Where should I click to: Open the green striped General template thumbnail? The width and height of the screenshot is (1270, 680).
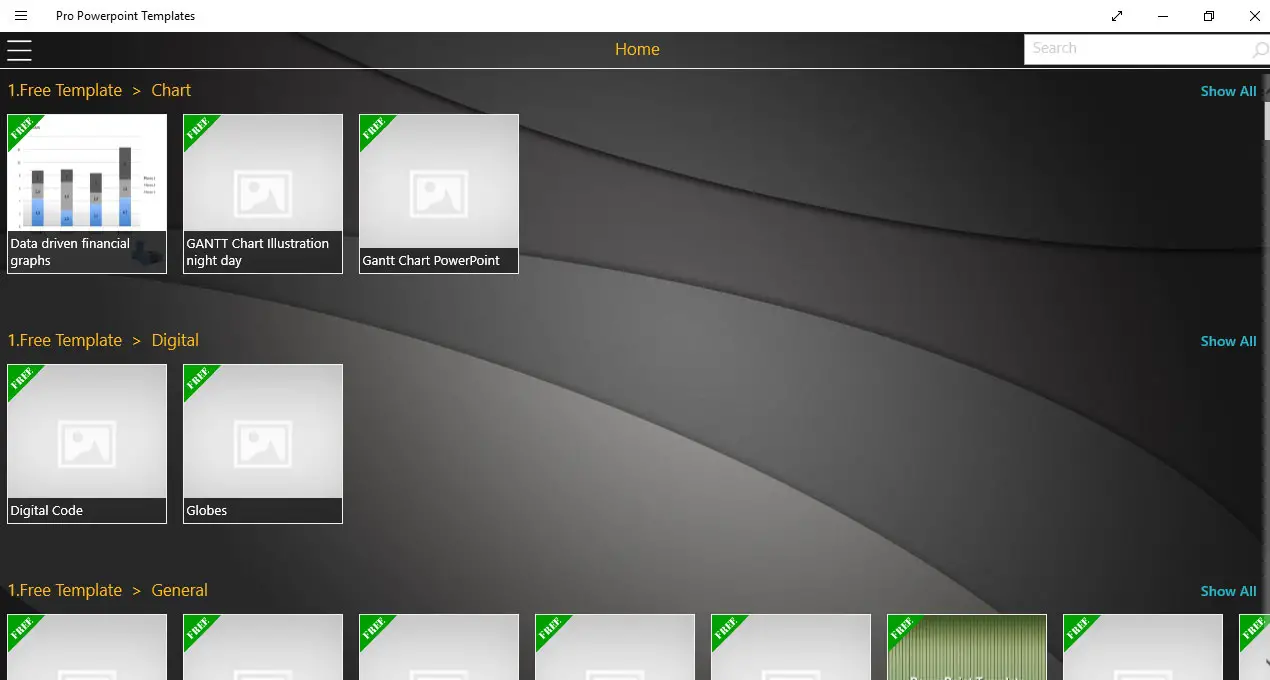(x=967, y=647)
